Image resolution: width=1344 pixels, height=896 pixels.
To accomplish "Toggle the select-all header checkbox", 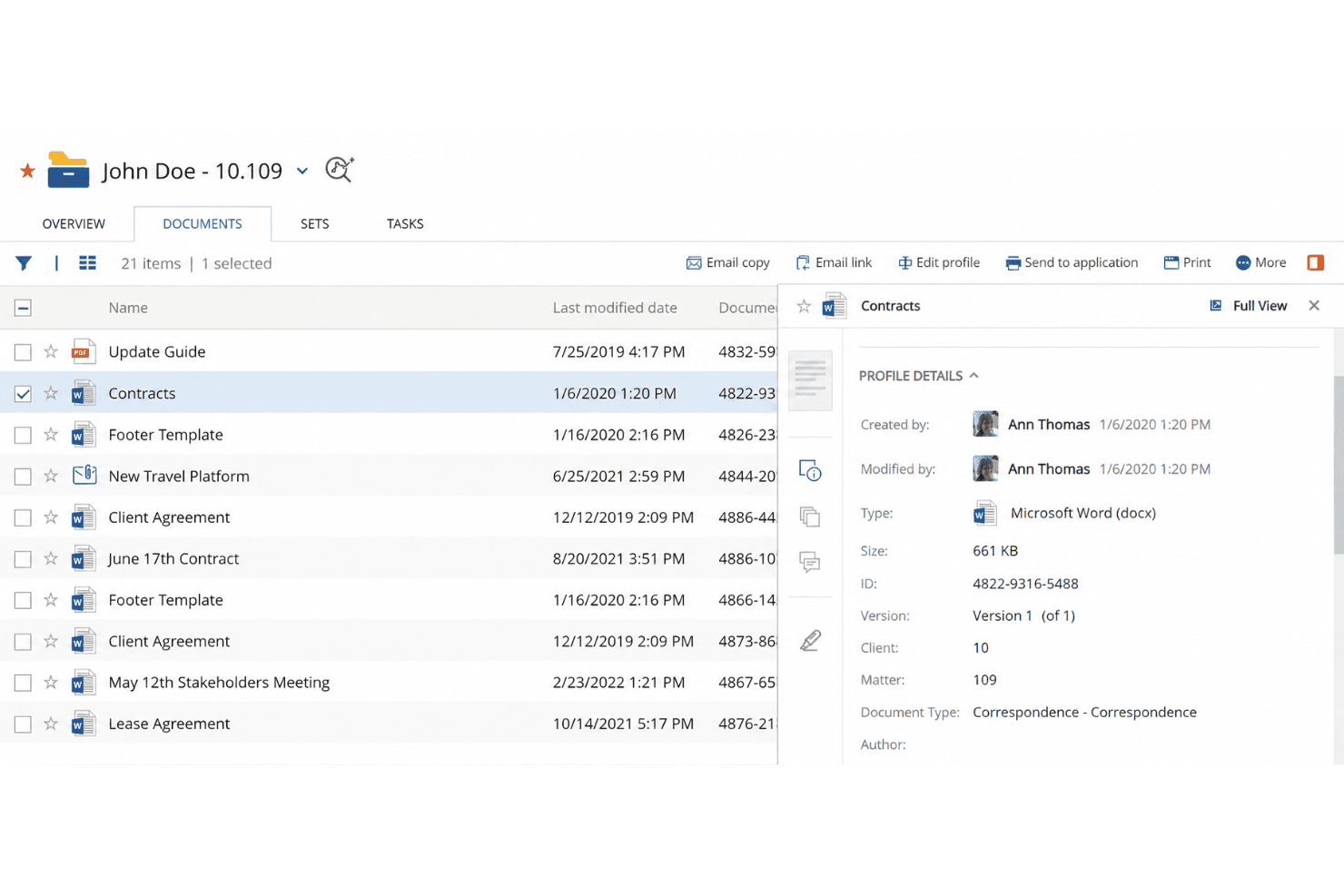I will click(23, 308).
